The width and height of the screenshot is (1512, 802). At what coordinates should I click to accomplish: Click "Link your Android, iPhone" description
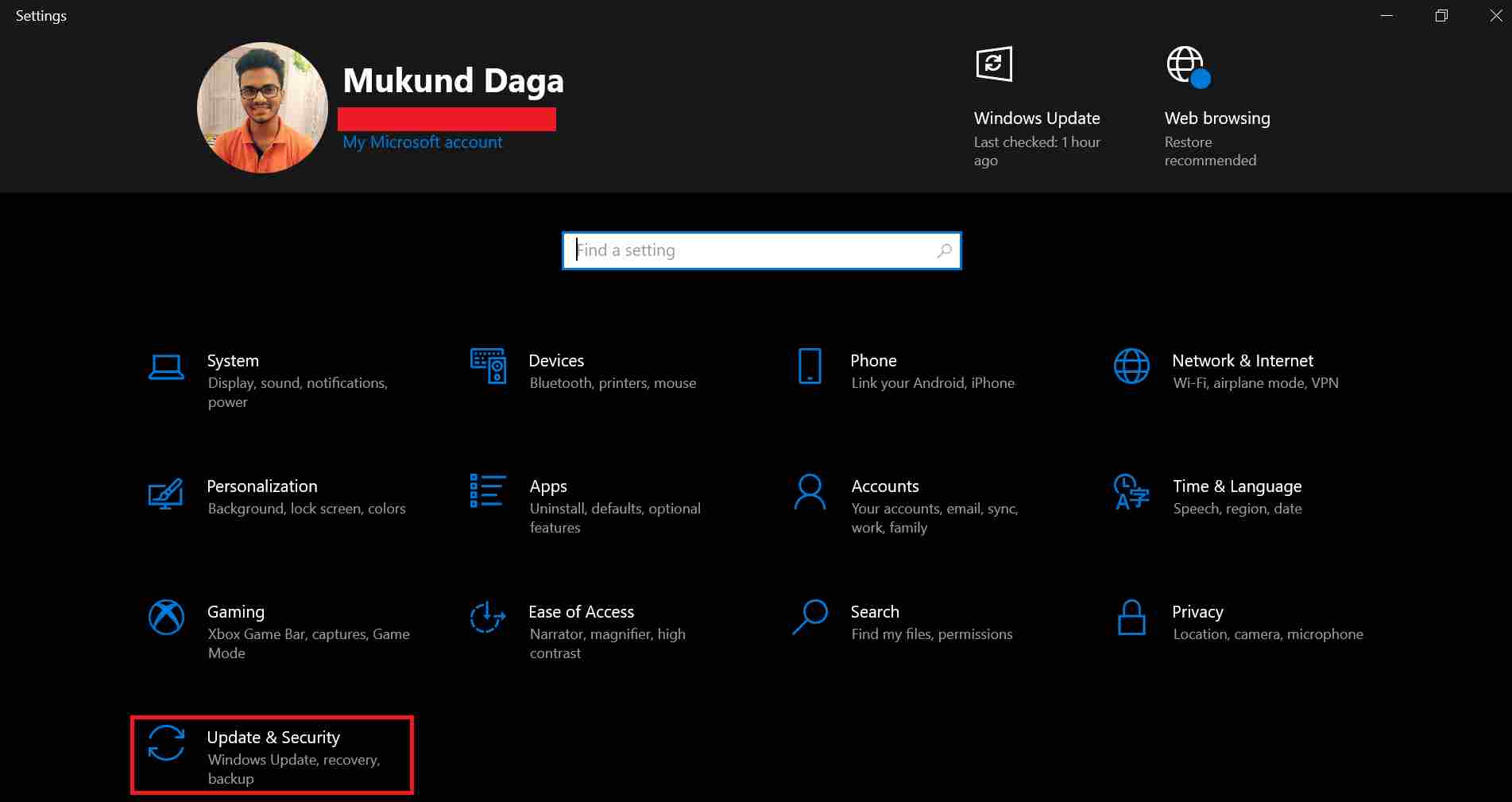933,383
